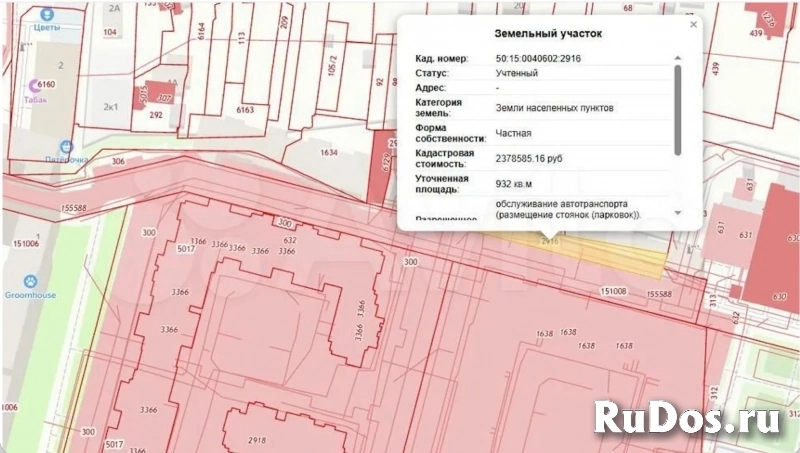This screenshot has width=800, height=453.
Task: Select the Табак shop marker icon
Action: tap(36, 86)
